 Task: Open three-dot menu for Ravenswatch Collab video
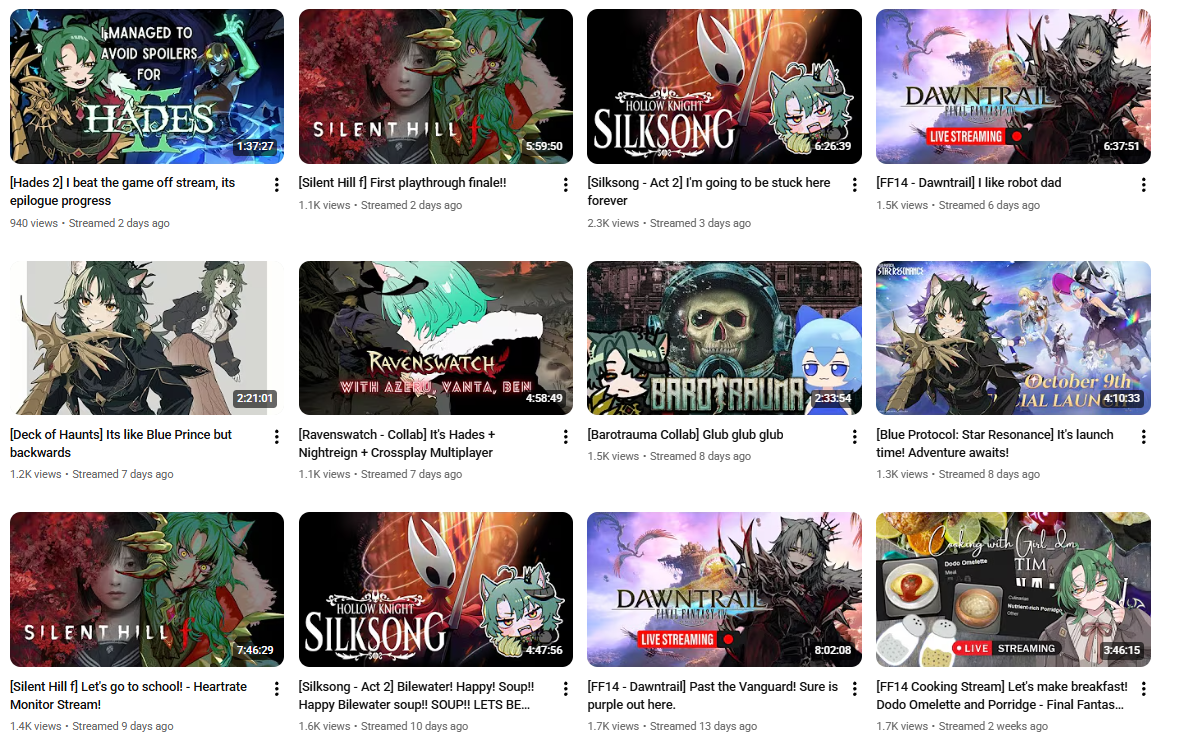click(x=566, y=437)
